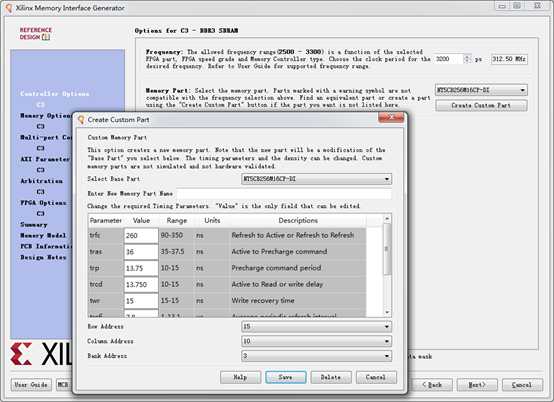The width and height of the screenshot is (554, 402).
Task: Click REFERENCE DESIGN link in sidebar
Action: [35, 34]
